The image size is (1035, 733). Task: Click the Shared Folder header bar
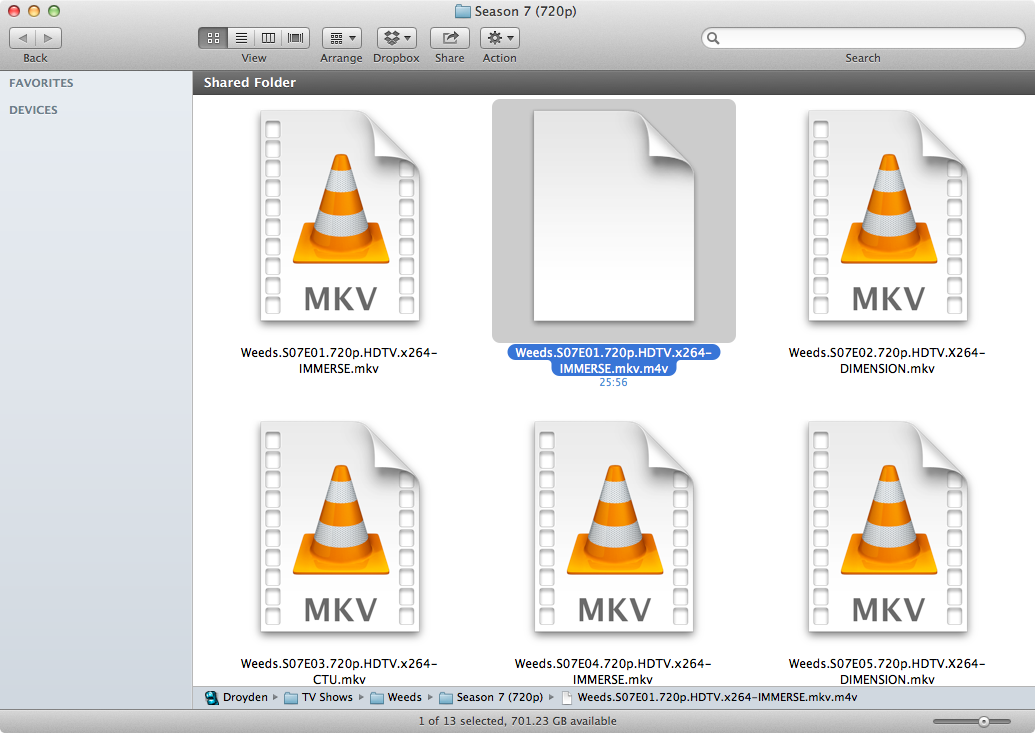(614, 83)
